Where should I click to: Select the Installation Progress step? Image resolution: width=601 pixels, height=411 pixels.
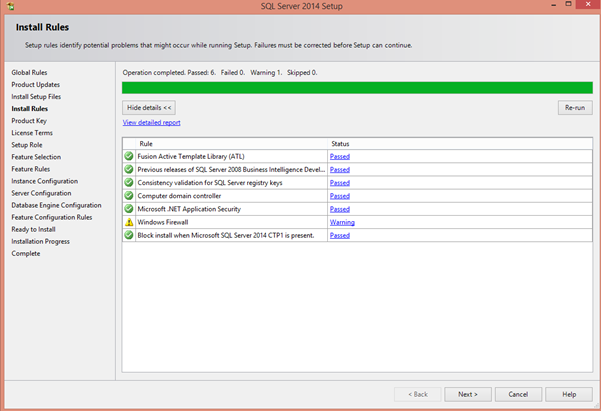[x=40, y=241]
